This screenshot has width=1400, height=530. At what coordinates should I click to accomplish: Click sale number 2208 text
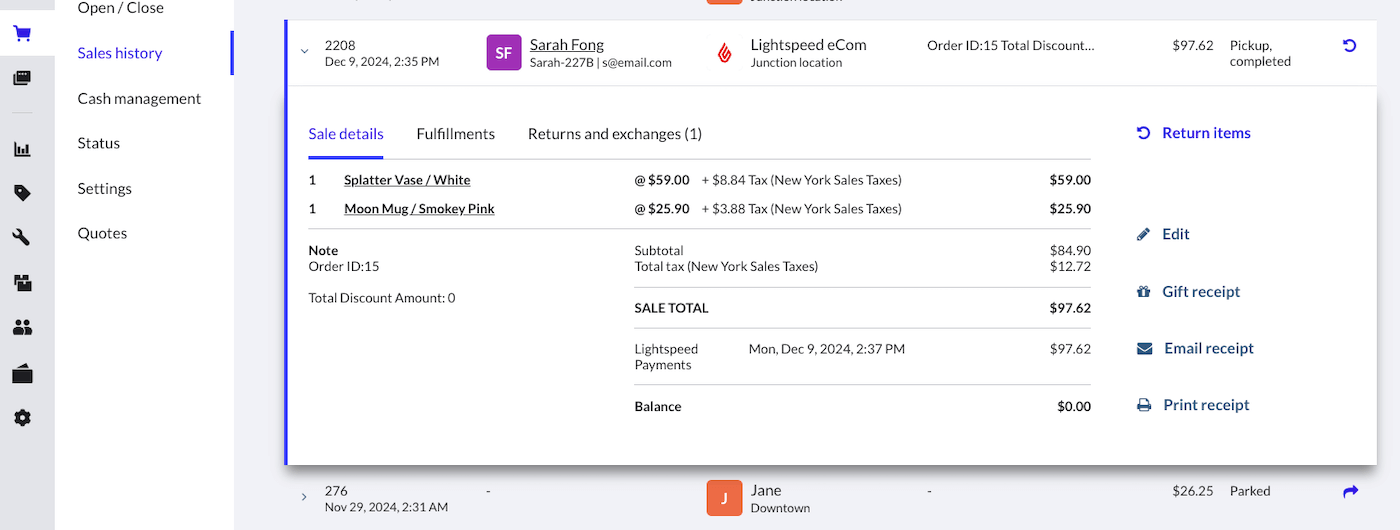pyautogui.click(x=340, y=45)
